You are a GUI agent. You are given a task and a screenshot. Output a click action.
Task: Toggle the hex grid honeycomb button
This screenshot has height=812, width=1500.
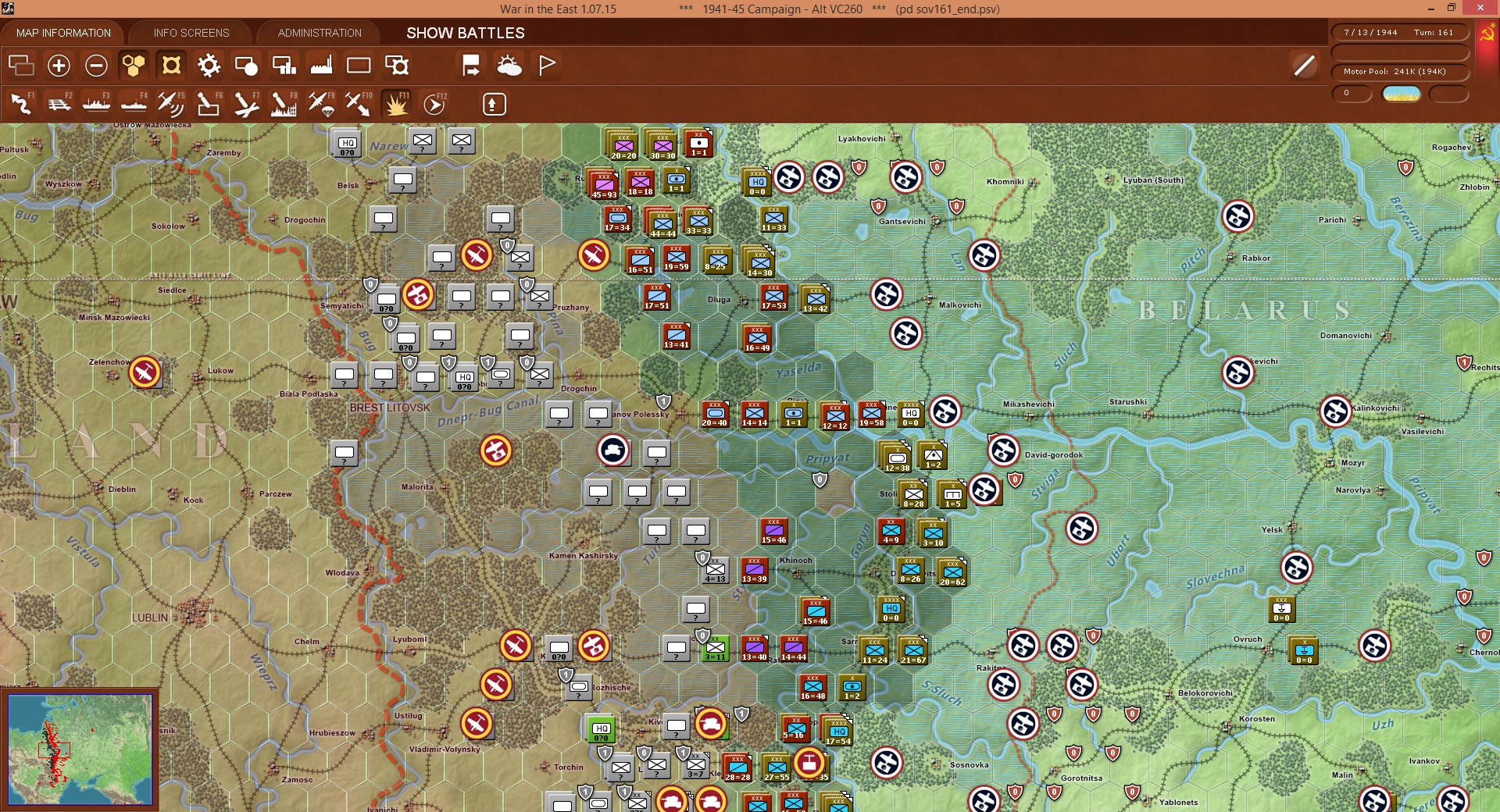pyautogui.click(x=134, y=66)
